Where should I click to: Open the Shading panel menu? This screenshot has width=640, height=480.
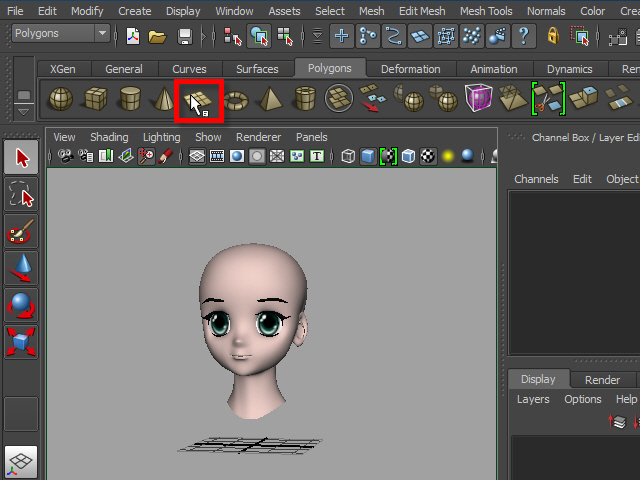(109, 137)
